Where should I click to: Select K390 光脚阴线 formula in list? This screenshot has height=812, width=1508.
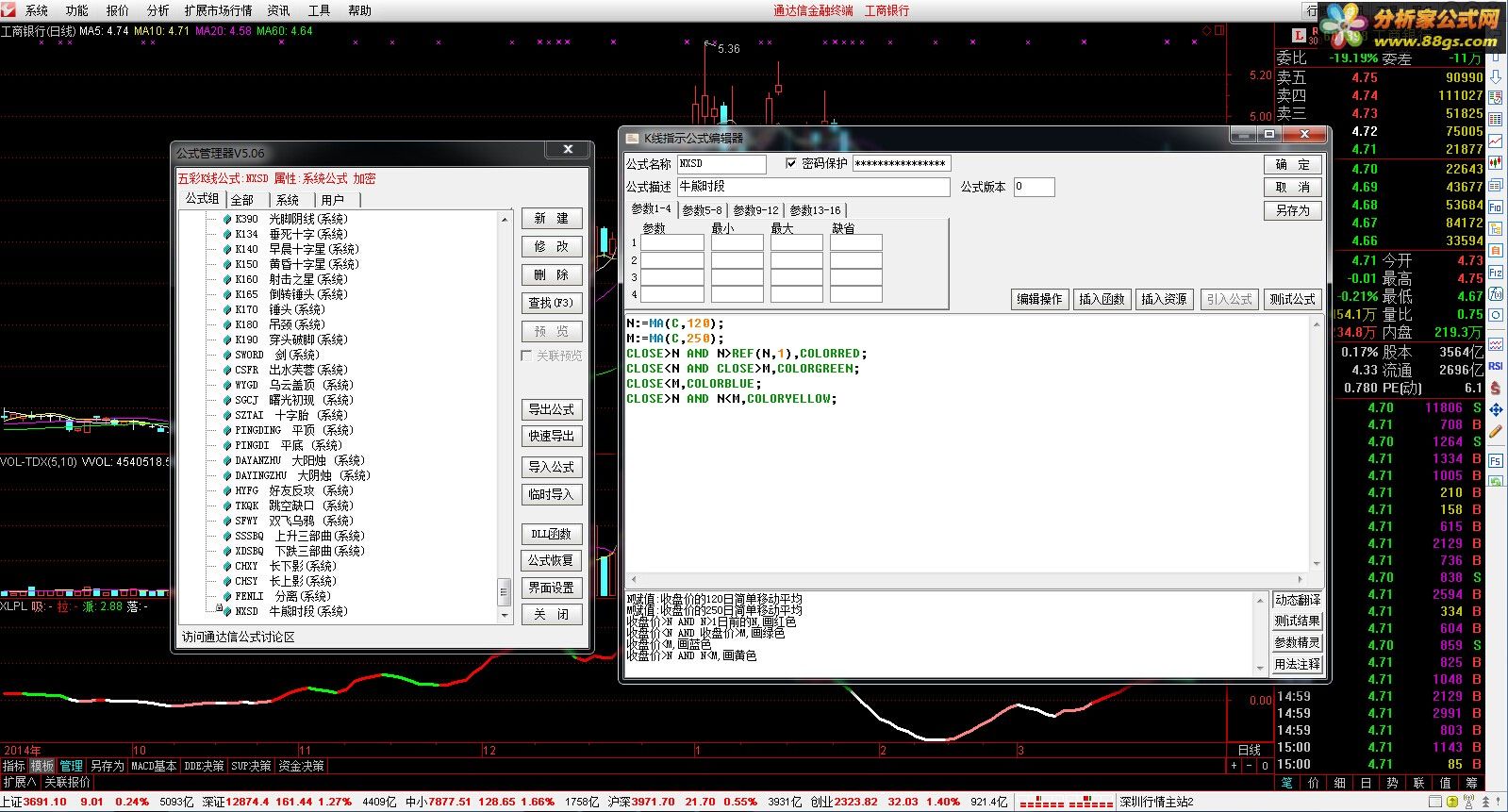pos(291,219)
